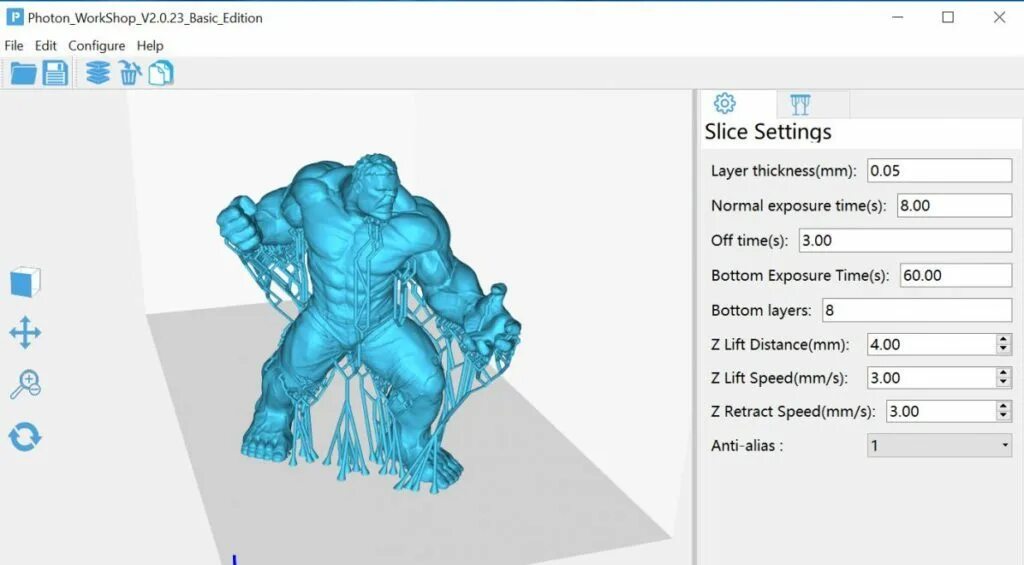This screenshot has width=1024, height=565.
Task: Maximize the Photon WorkShop window
Action: coord(948,18)
